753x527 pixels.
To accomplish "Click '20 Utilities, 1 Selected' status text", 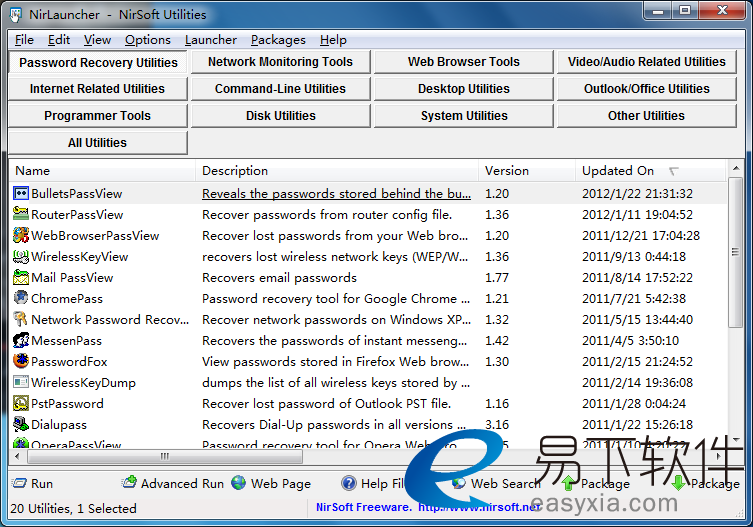I will click(73, 508).
